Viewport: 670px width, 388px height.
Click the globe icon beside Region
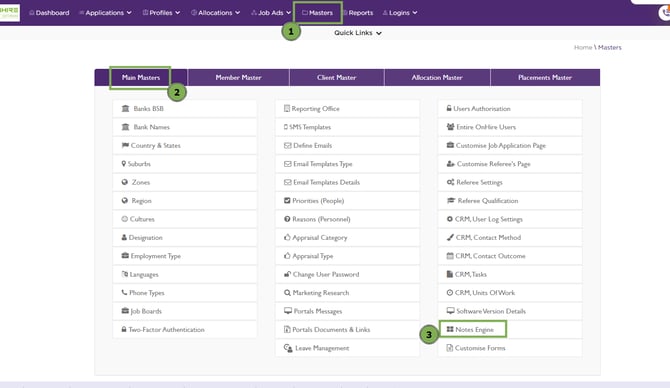click(x=125, y=200)
